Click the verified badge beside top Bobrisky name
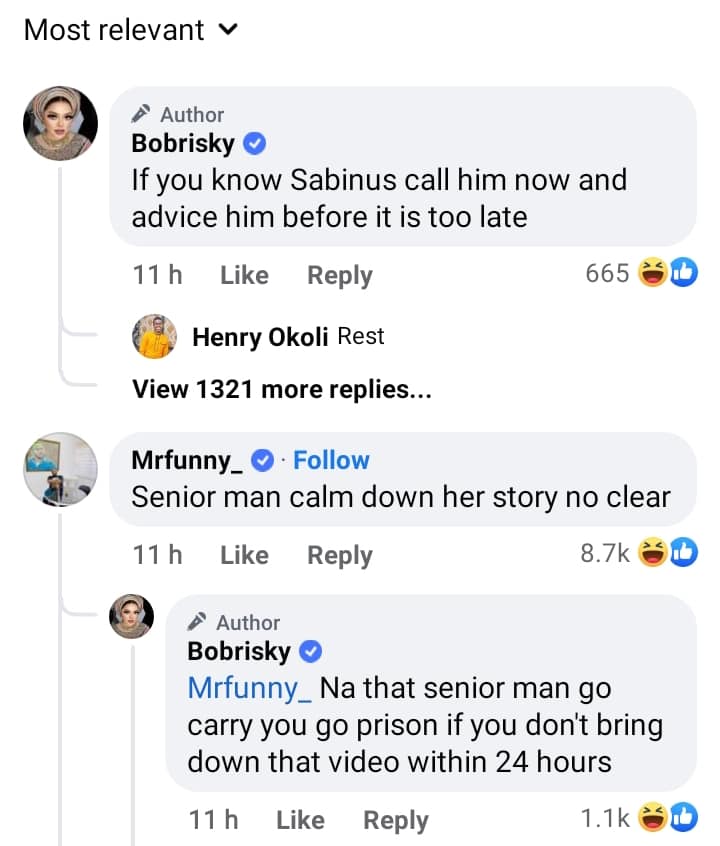720x846 pixels. point(255,144)
